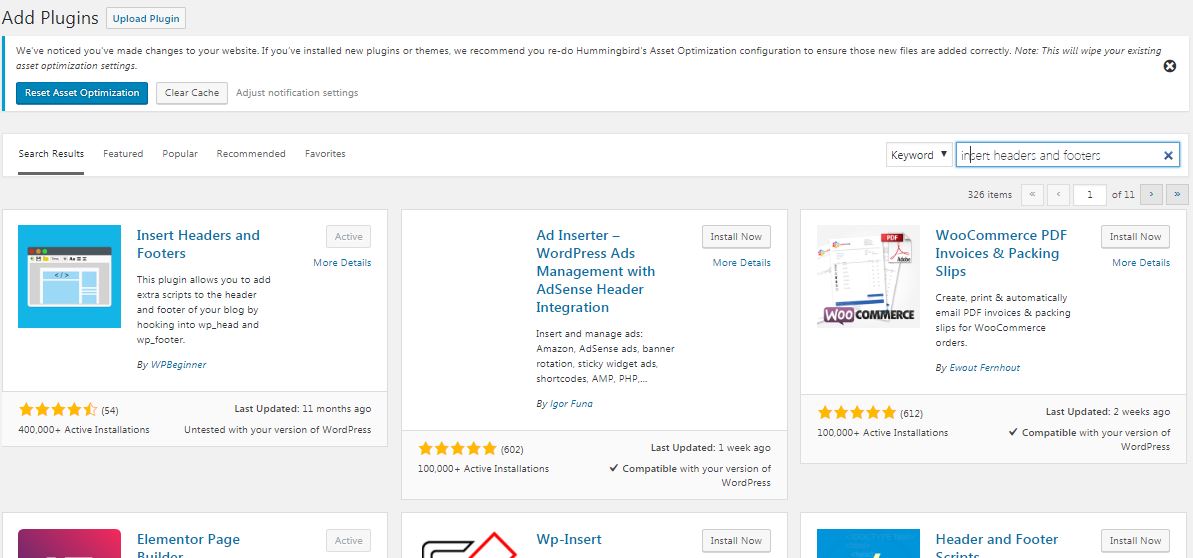Click the Add Plugins page heading
The image size is (1193, 558).
(50, 18)
